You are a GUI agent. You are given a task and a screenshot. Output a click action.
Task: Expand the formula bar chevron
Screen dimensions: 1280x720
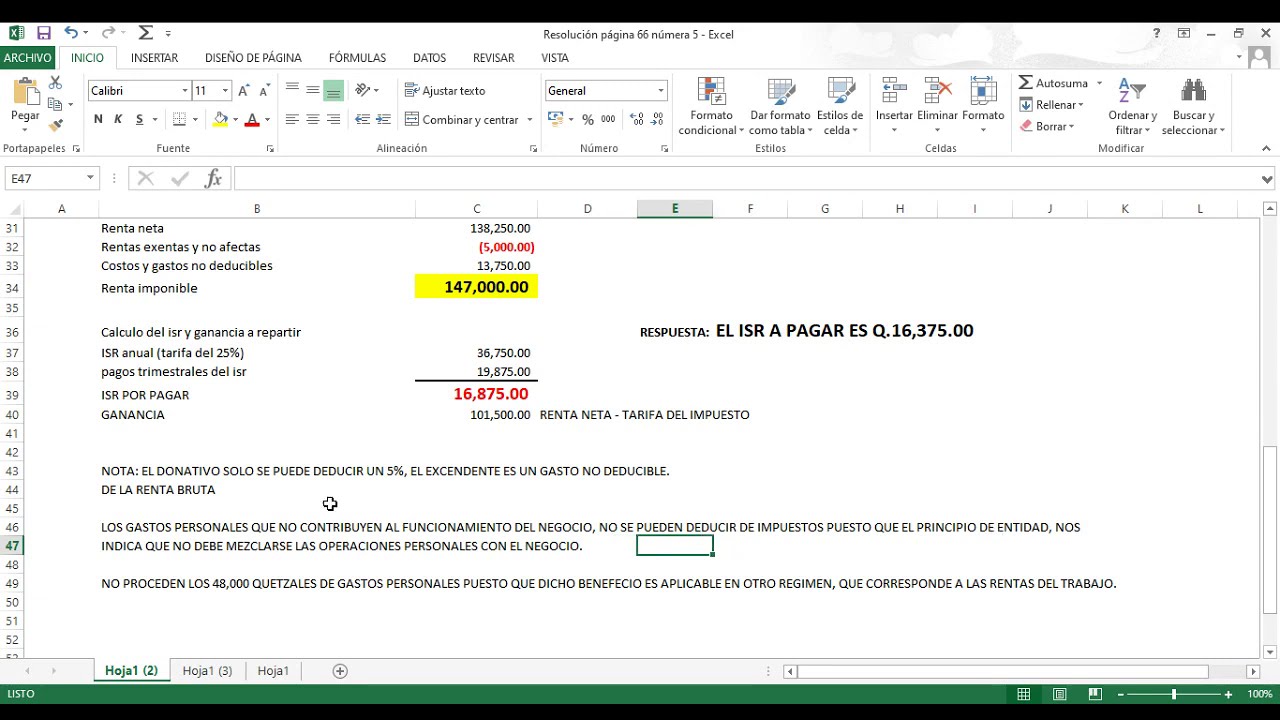tap(1267, 179)
